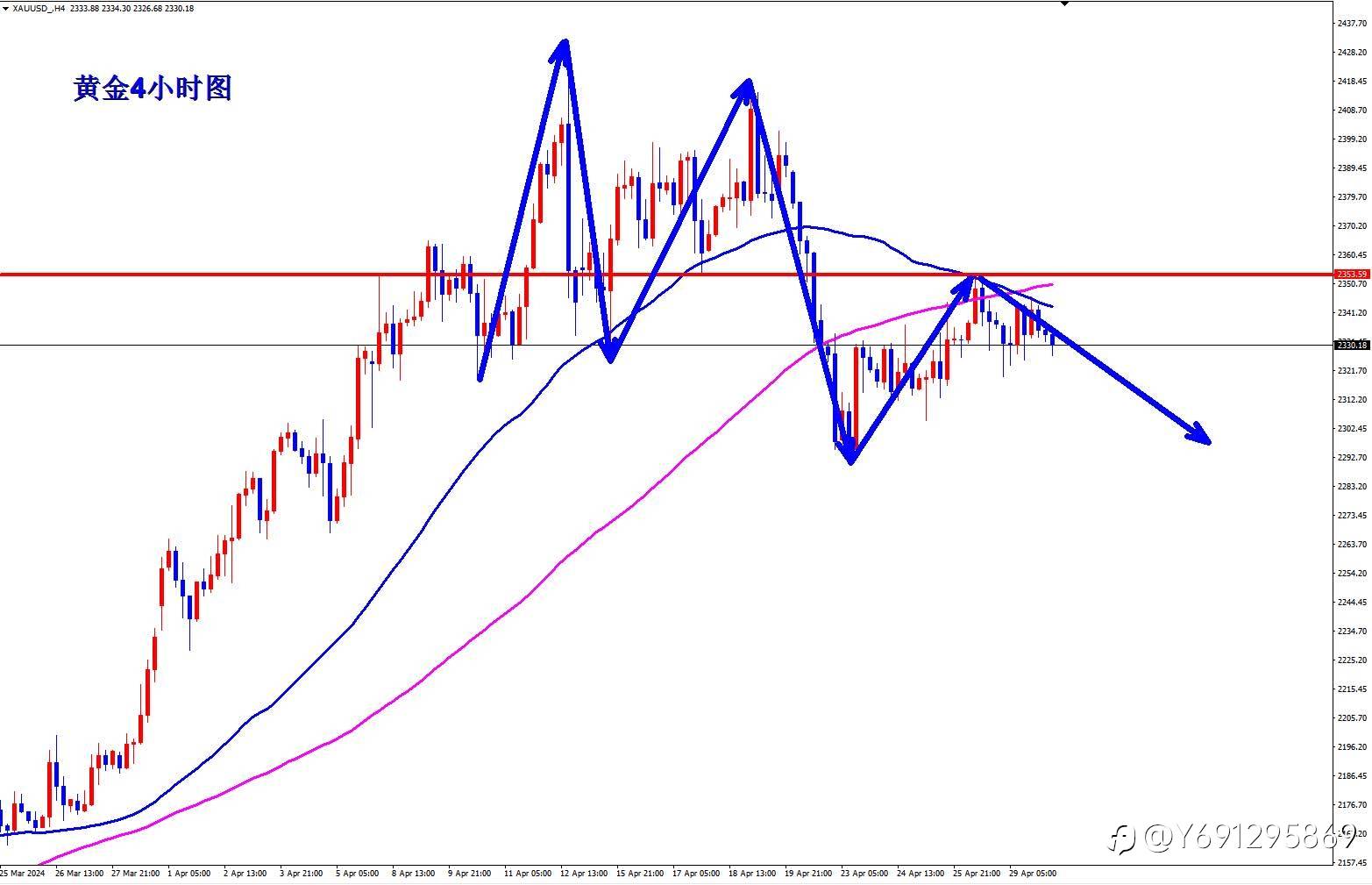Click the 2312.20 price axis label
The height and width of the screenshot is (885, 1372).
tap(1353, 400)
